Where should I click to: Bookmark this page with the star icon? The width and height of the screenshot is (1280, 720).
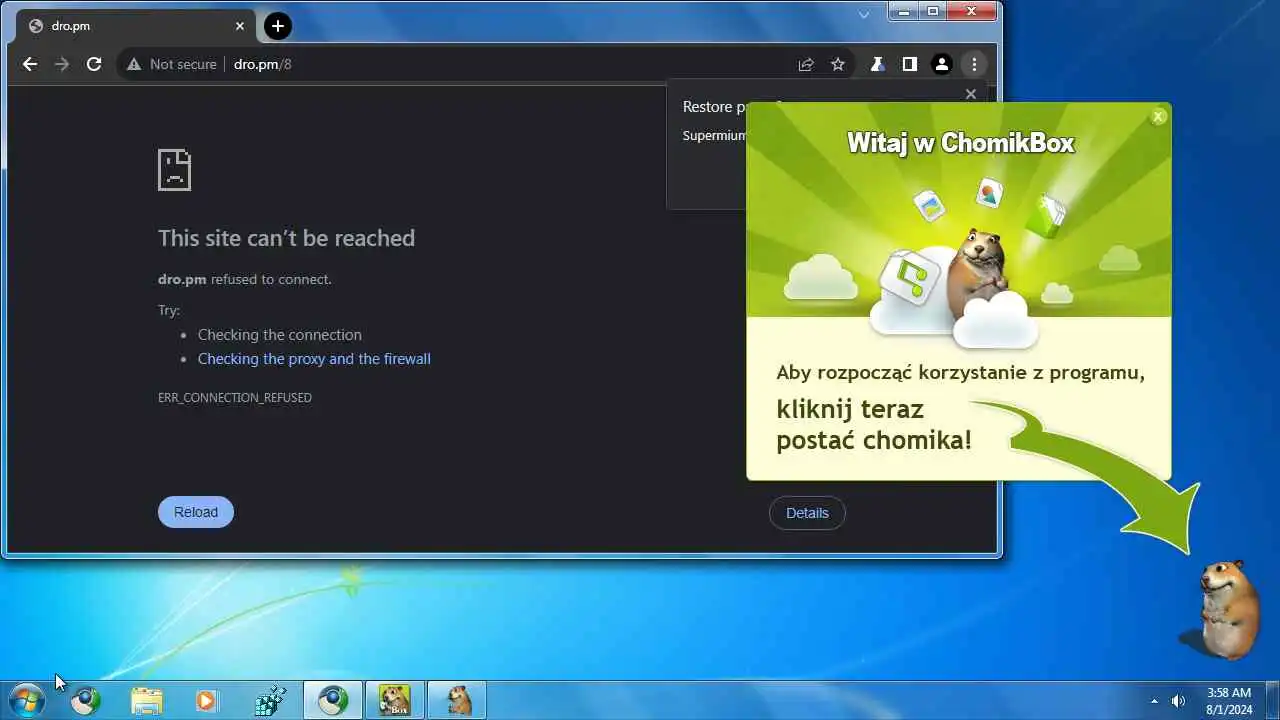pos(838,64)
